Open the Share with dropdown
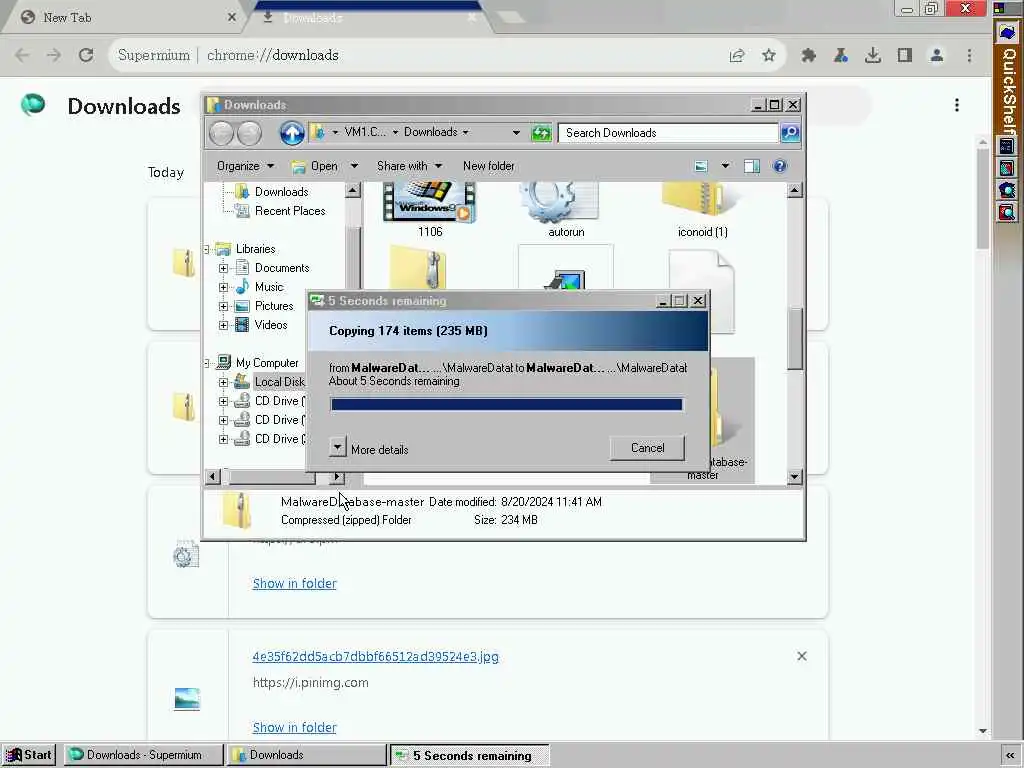This screenshot has height=768, width=1024. (409, 167)
